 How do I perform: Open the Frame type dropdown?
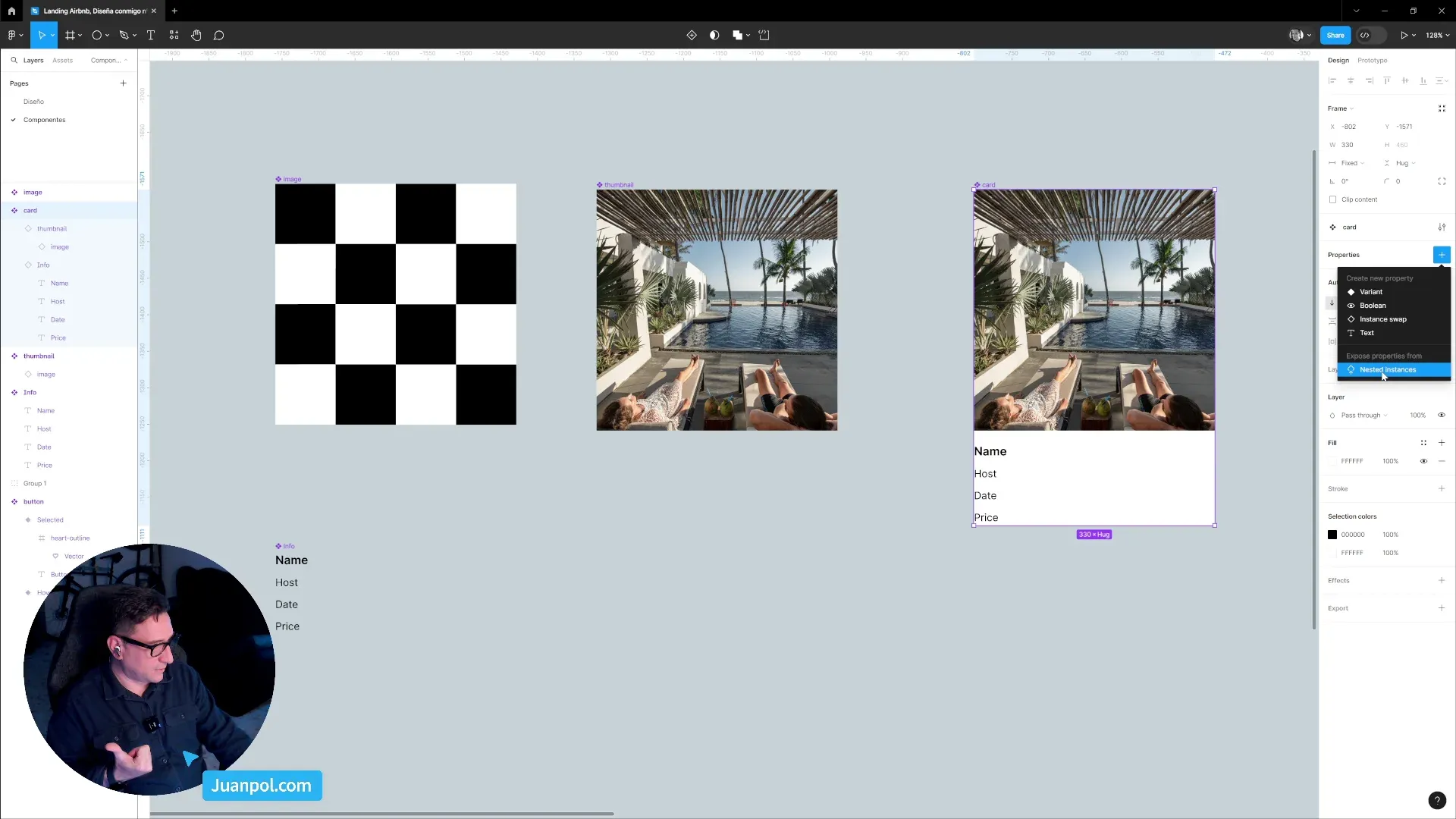[1341, 108]
